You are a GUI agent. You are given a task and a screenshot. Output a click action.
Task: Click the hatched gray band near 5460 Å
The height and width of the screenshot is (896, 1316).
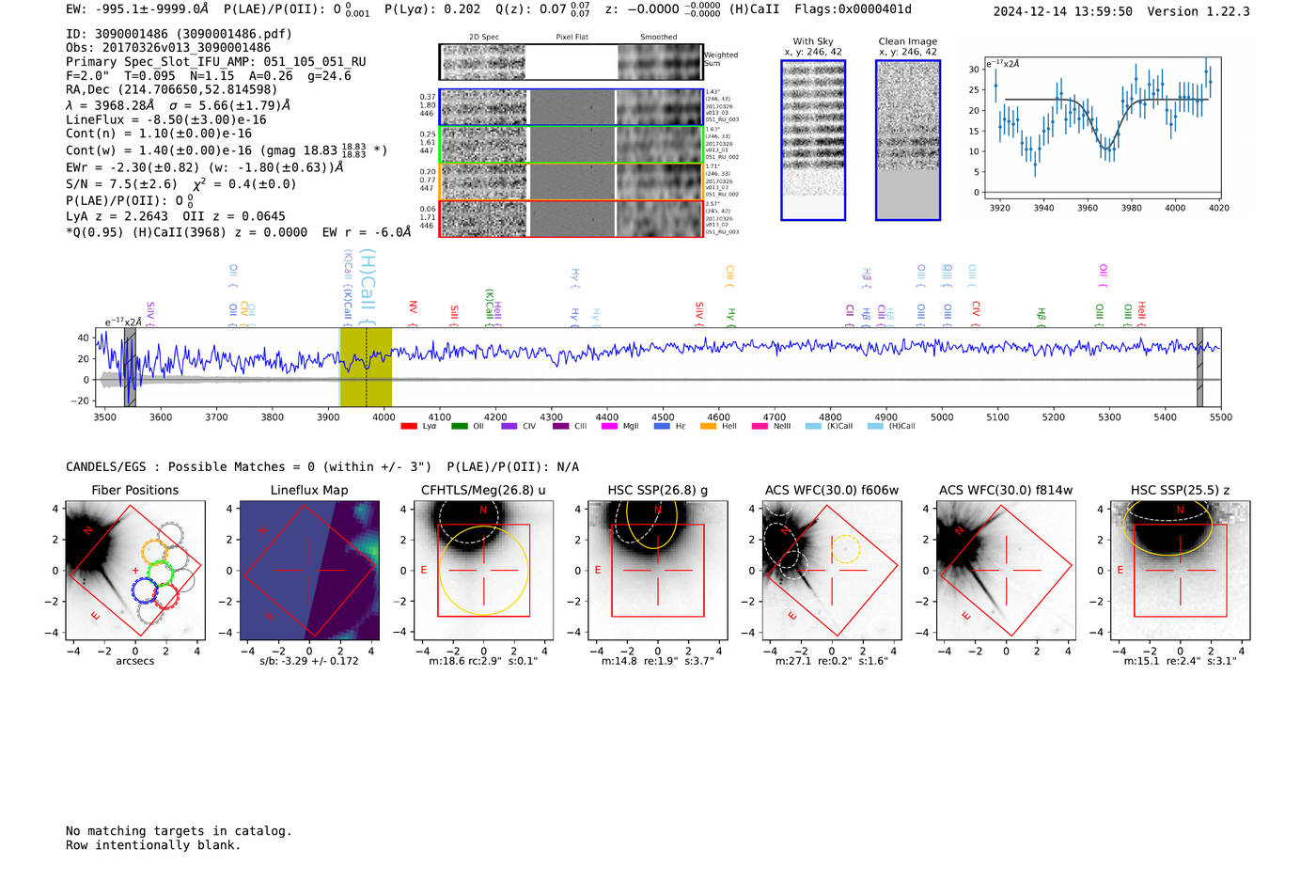pos(1199,368)
